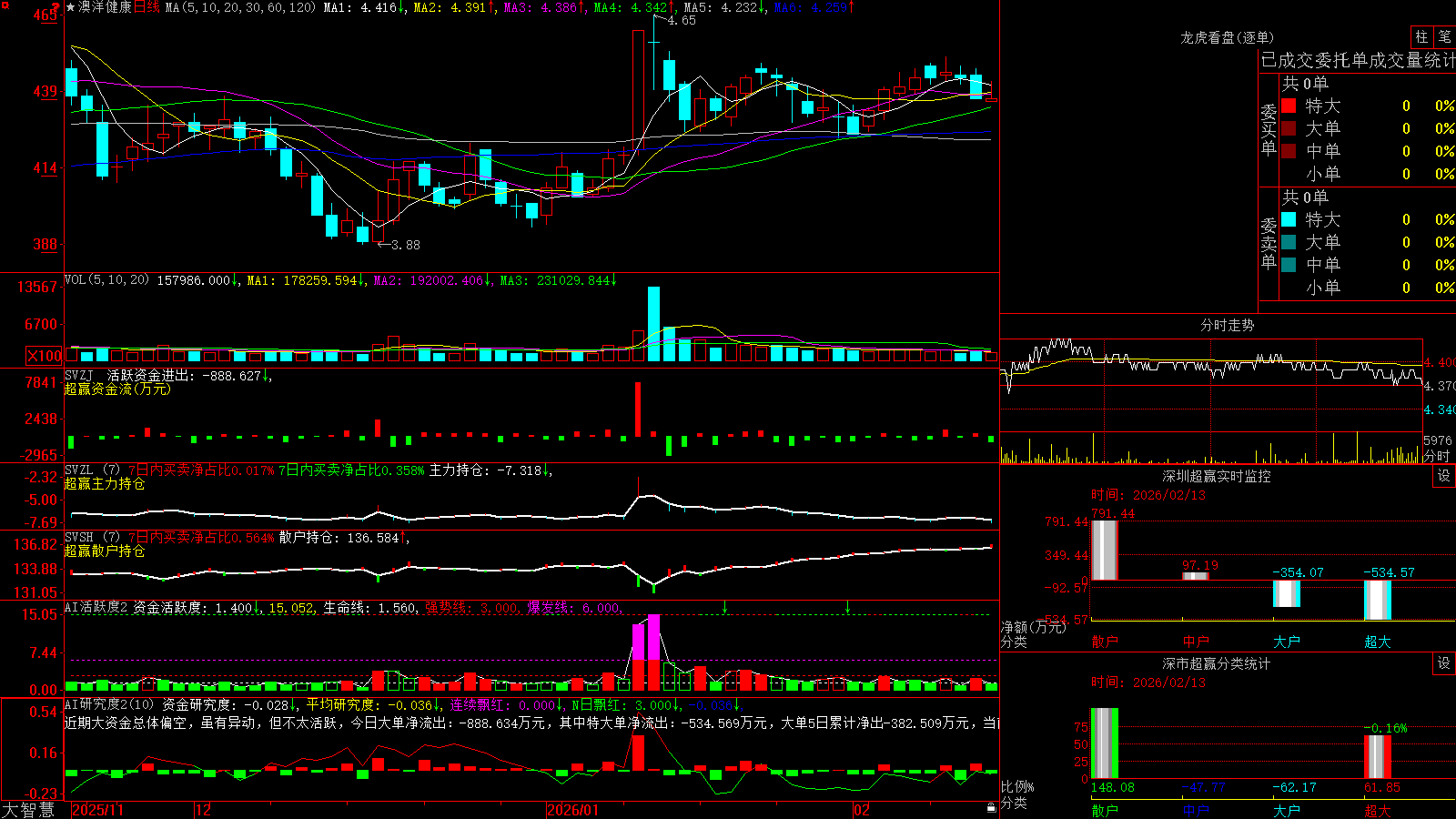This screenshot has height=819, width=1456.
Task: Click the 龙虎看盘(逐单) panel title
Action: 1227,37
